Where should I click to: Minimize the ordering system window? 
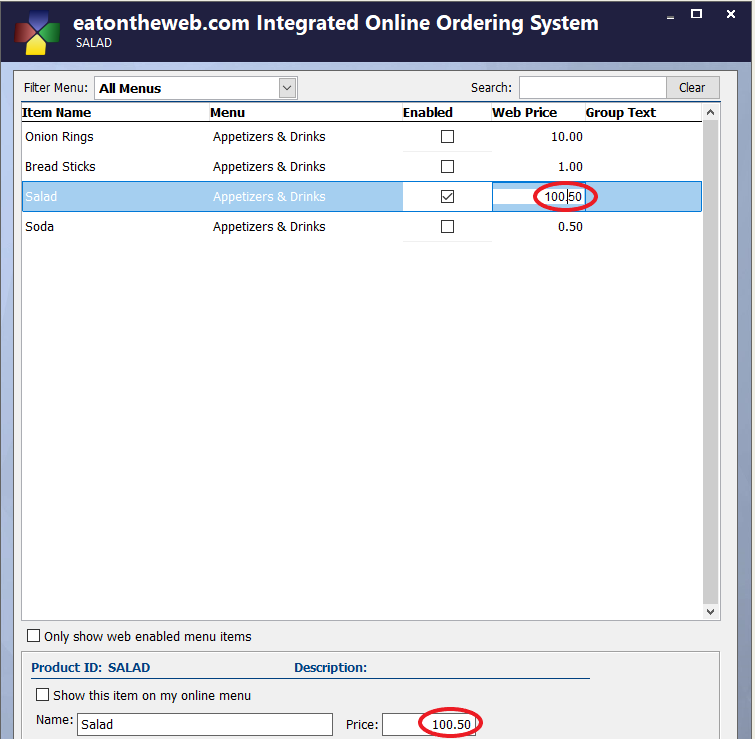670,16
